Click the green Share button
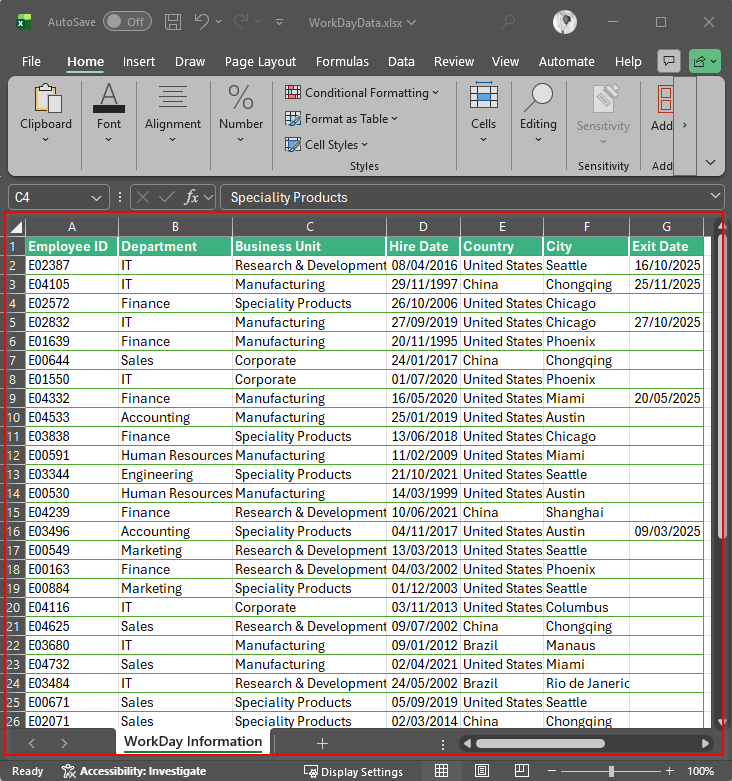This screenshot has height=781, width=732. point(705,61)
